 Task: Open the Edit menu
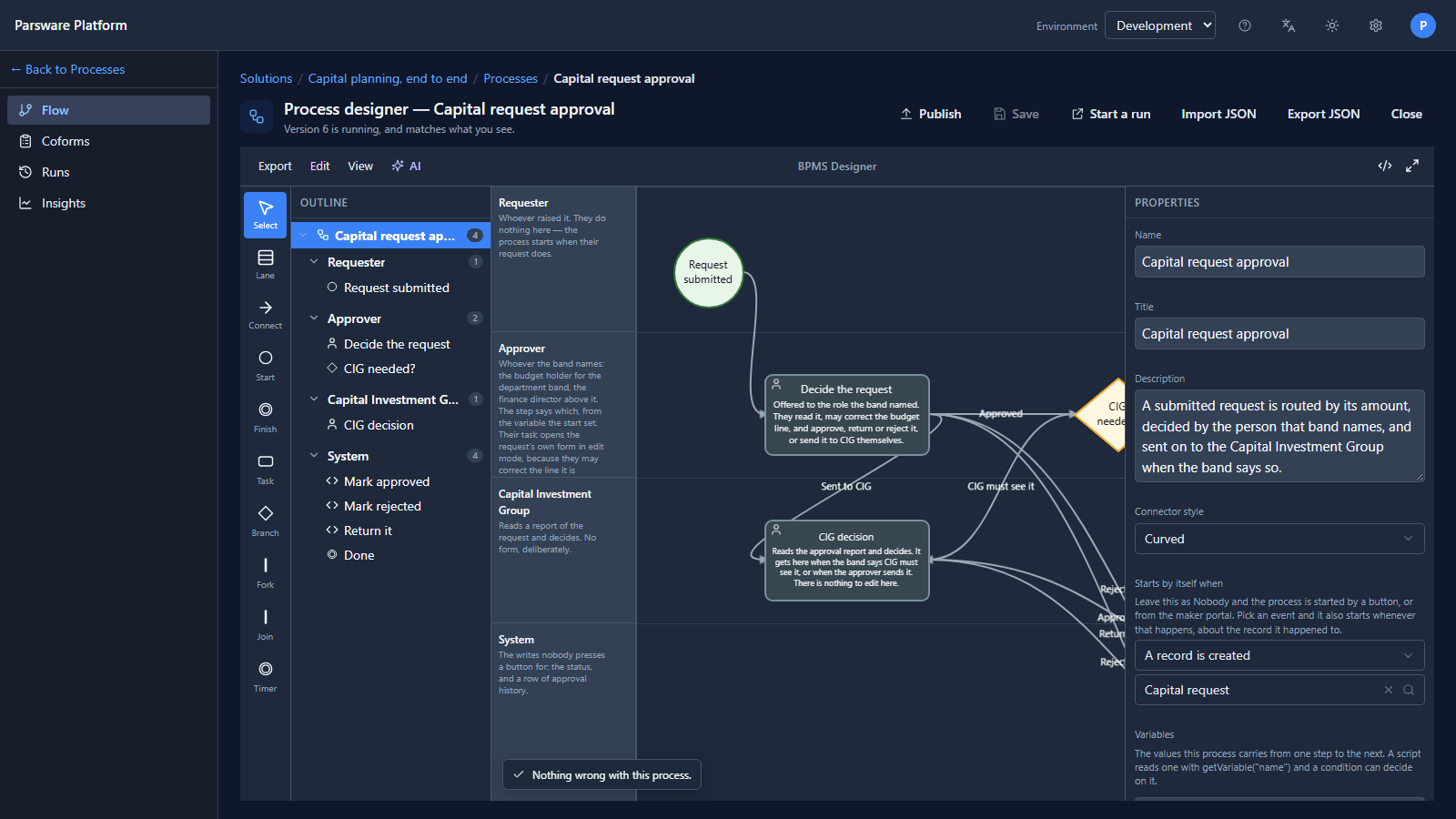coord(319,166)
